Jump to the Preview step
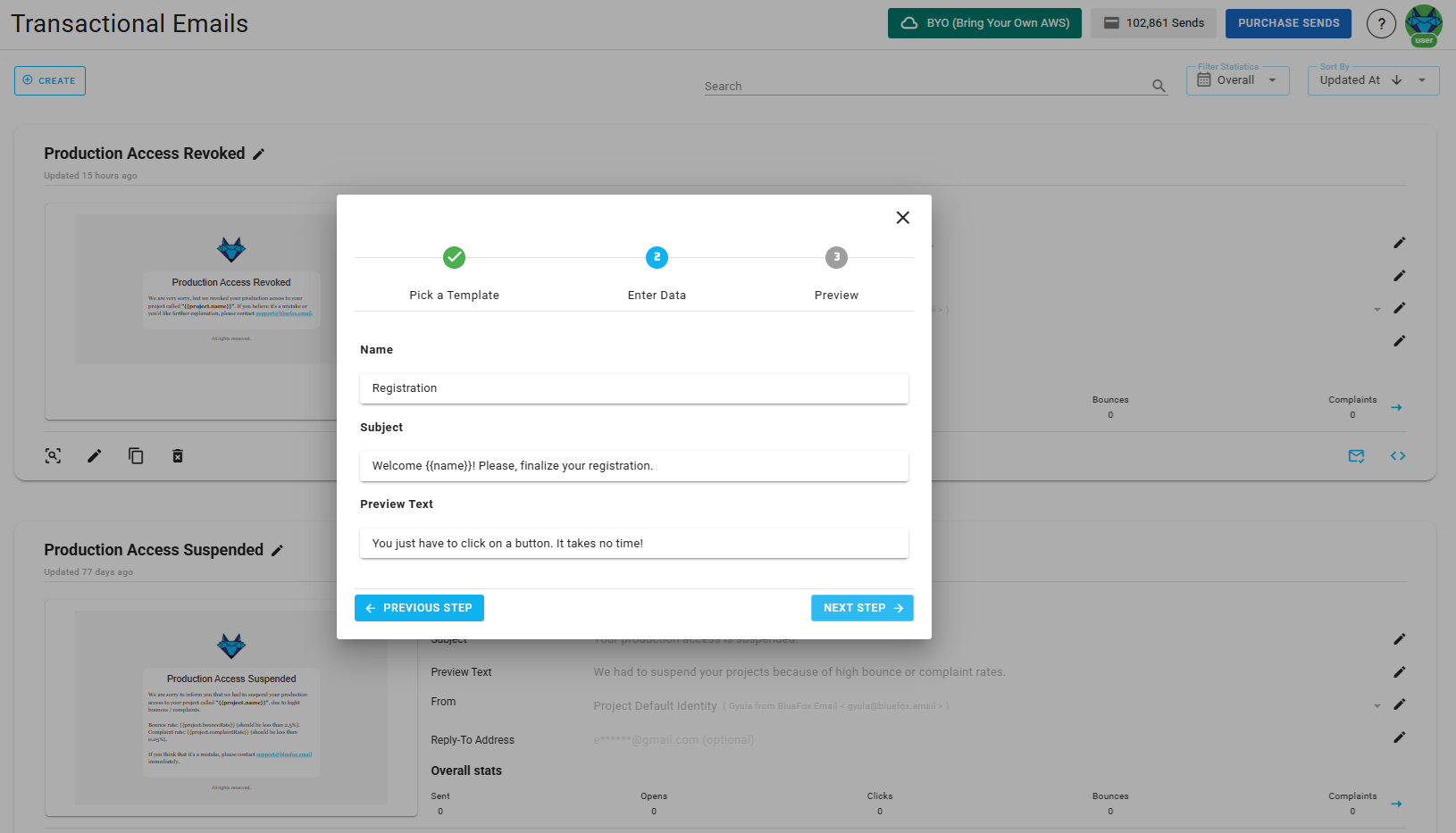Viewport: 1456px width, 833px height. coord(835,258)
